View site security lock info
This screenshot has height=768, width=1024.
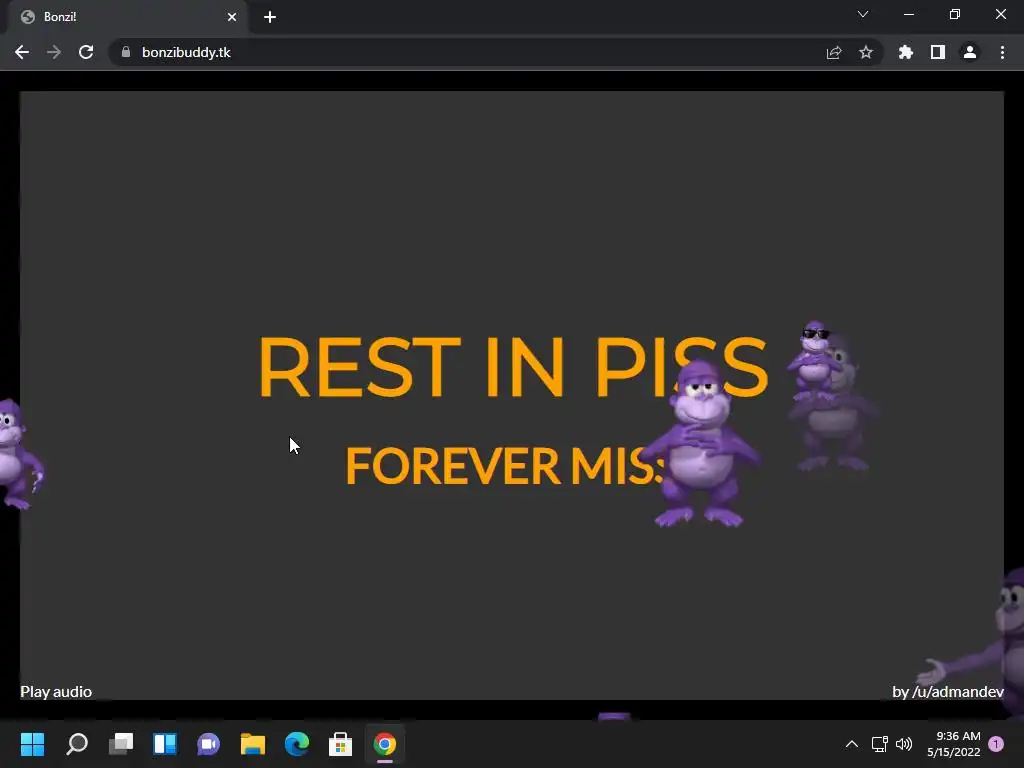(x=126, y=52)
